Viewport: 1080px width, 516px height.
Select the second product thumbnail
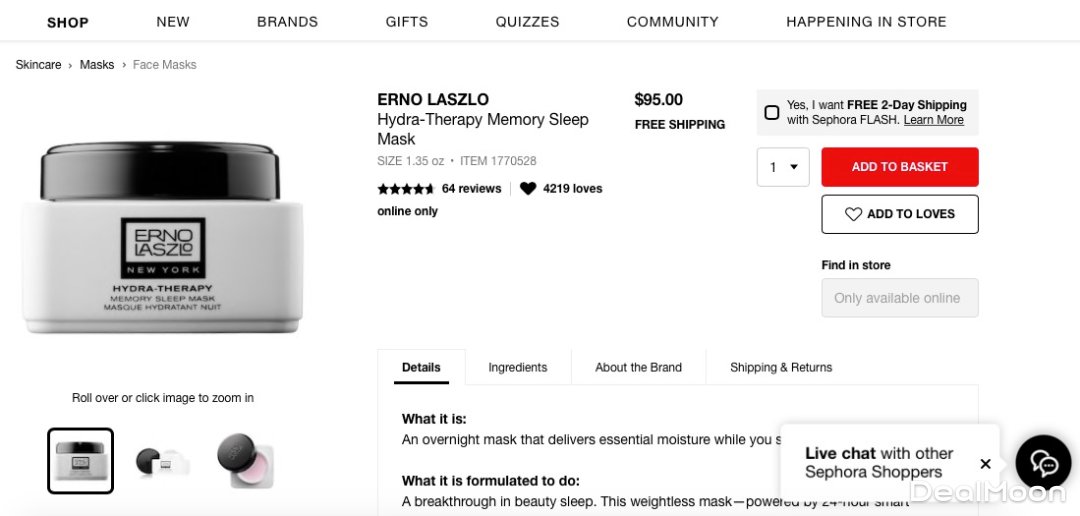point(162,461)
